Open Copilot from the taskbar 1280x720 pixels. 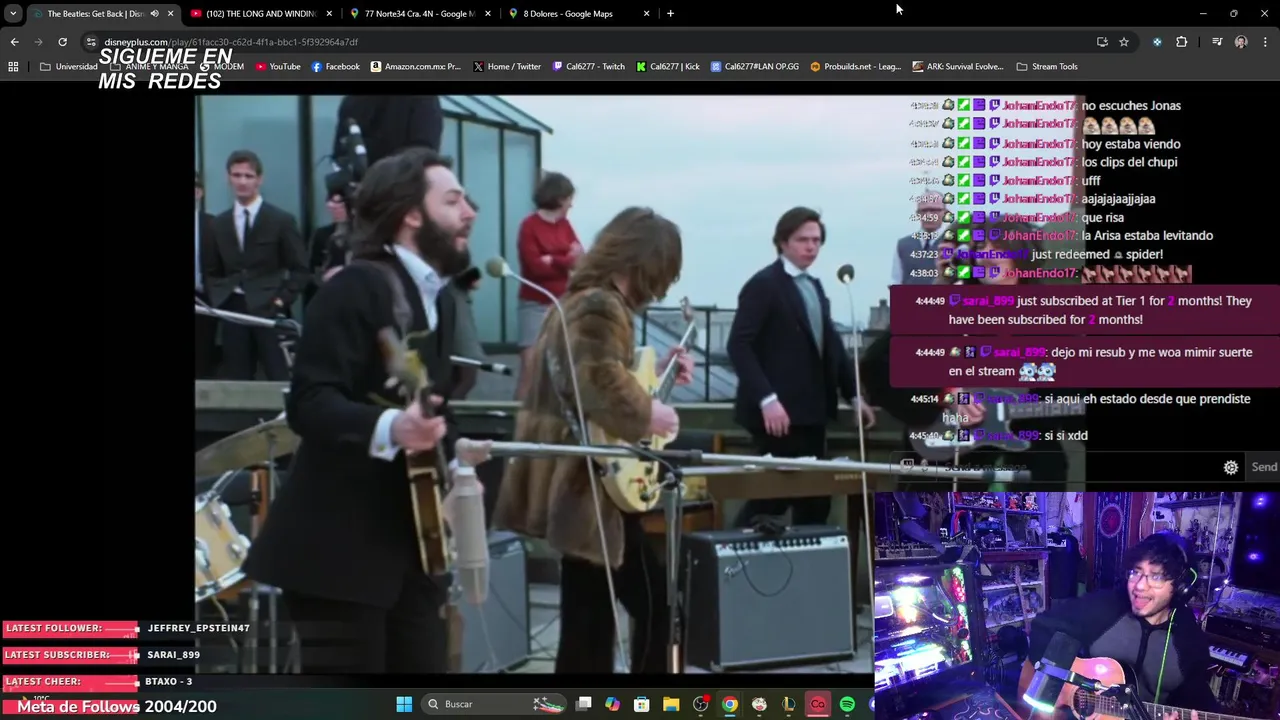click(x=612, y=704)
